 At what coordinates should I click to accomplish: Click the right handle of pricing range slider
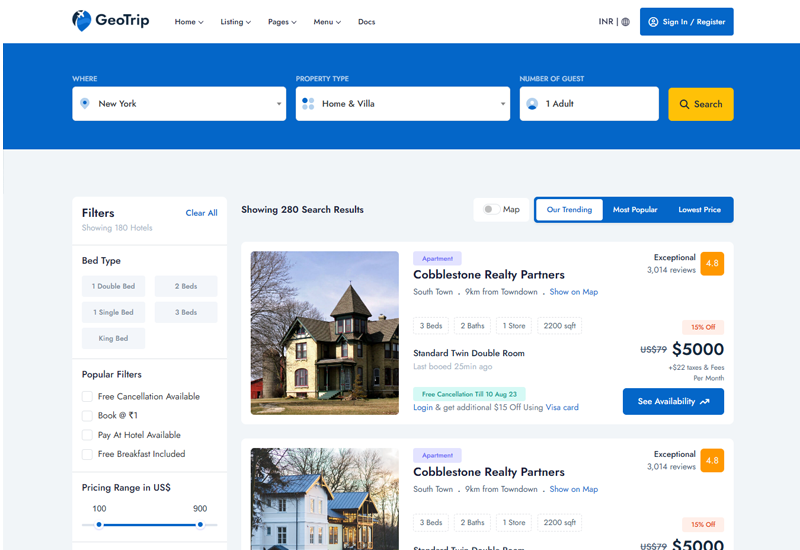point(200,524)
